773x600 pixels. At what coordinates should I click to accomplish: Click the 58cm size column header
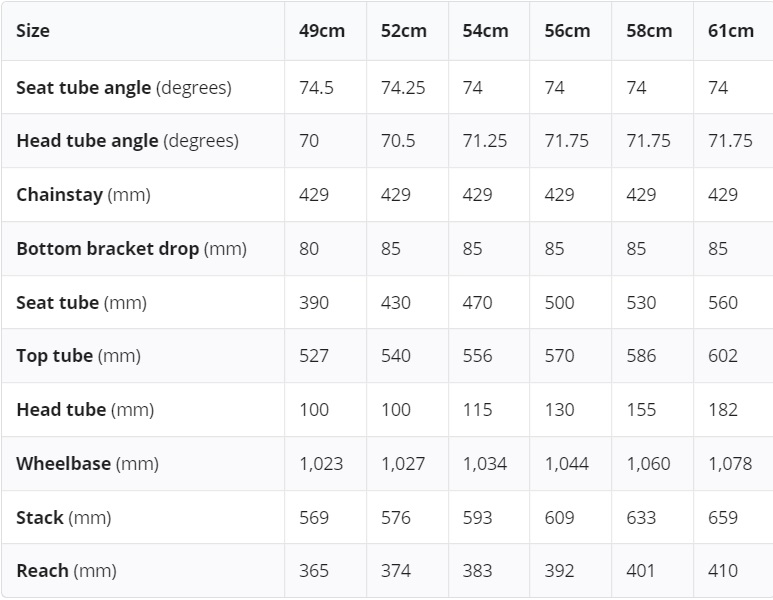tap(649, 31)
